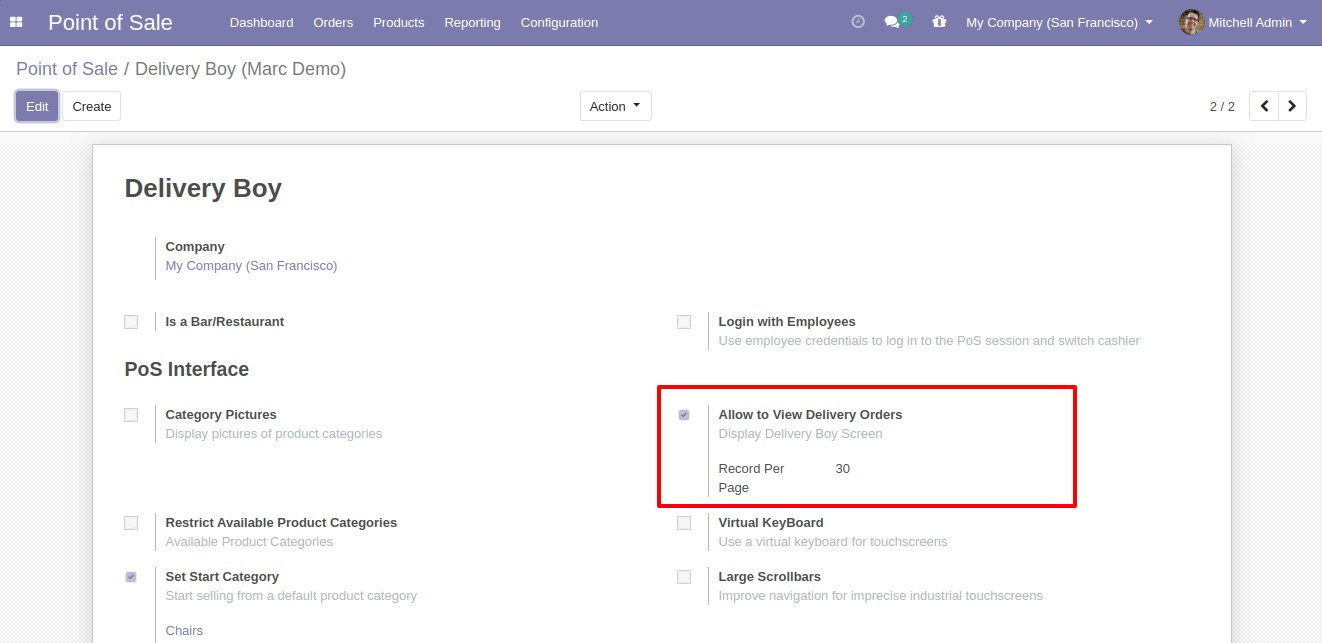1322x643 pixels.
Task: Open the Reporting menu
Action: click(x=472, y=22)
